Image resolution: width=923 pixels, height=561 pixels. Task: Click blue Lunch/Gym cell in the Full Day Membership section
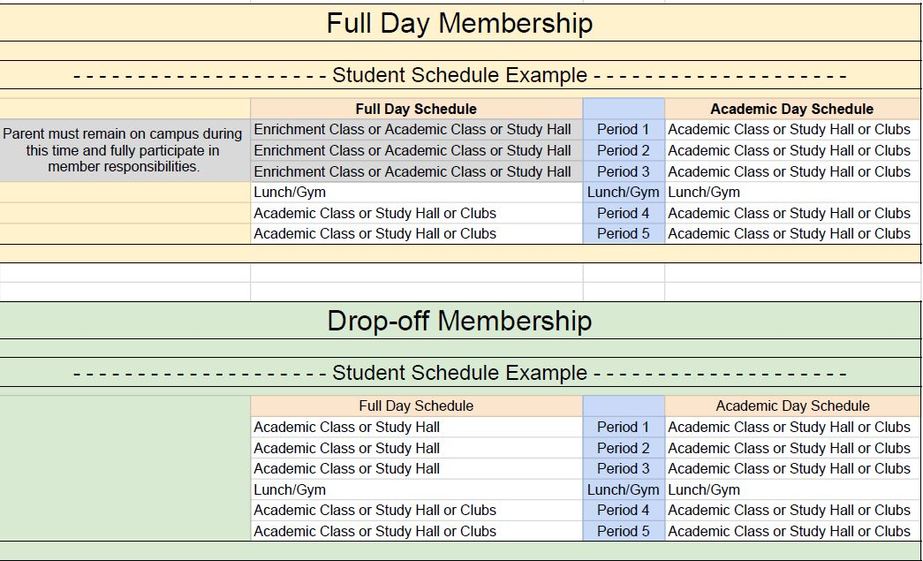tap(623, 192)
